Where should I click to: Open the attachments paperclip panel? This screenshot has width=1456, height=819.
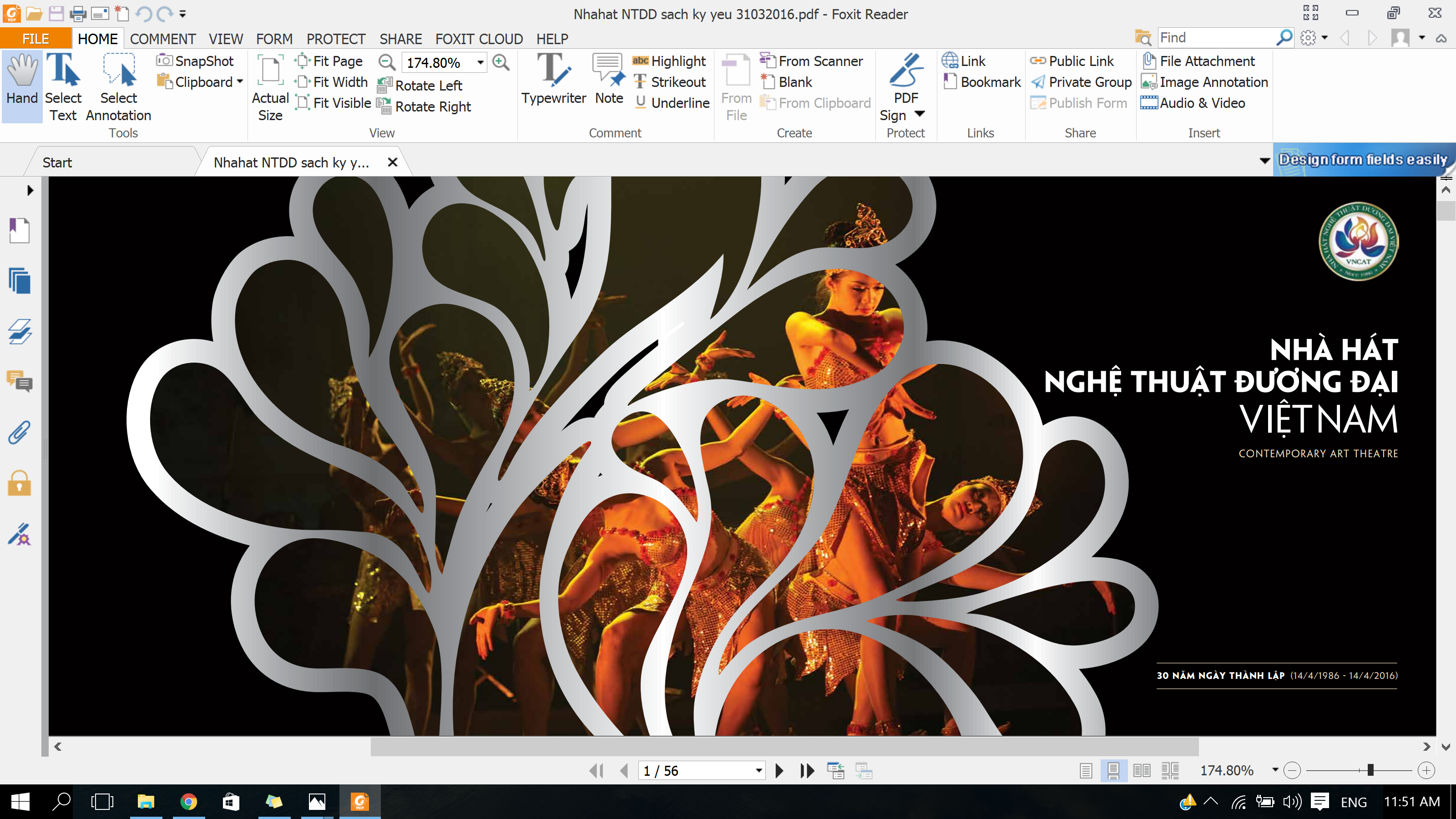[x=19, y=433]
